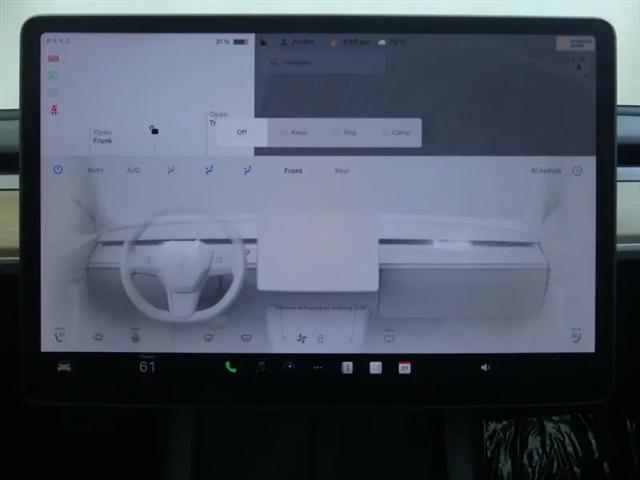Toggle the A/C button
Image resolution: width=640 pixels, height=480 pixels.
pyautogui.click(x=133, y=170)
